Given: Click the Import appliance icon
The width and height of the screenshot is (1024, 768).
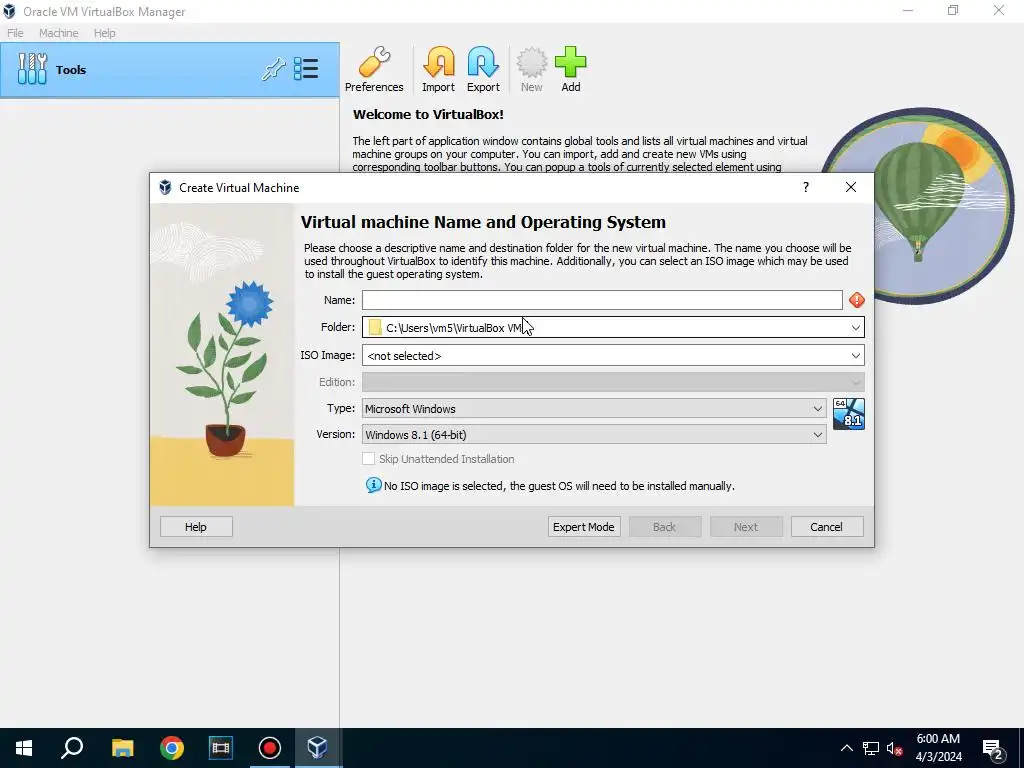Looking at the screenshot, I should [438, 69].
